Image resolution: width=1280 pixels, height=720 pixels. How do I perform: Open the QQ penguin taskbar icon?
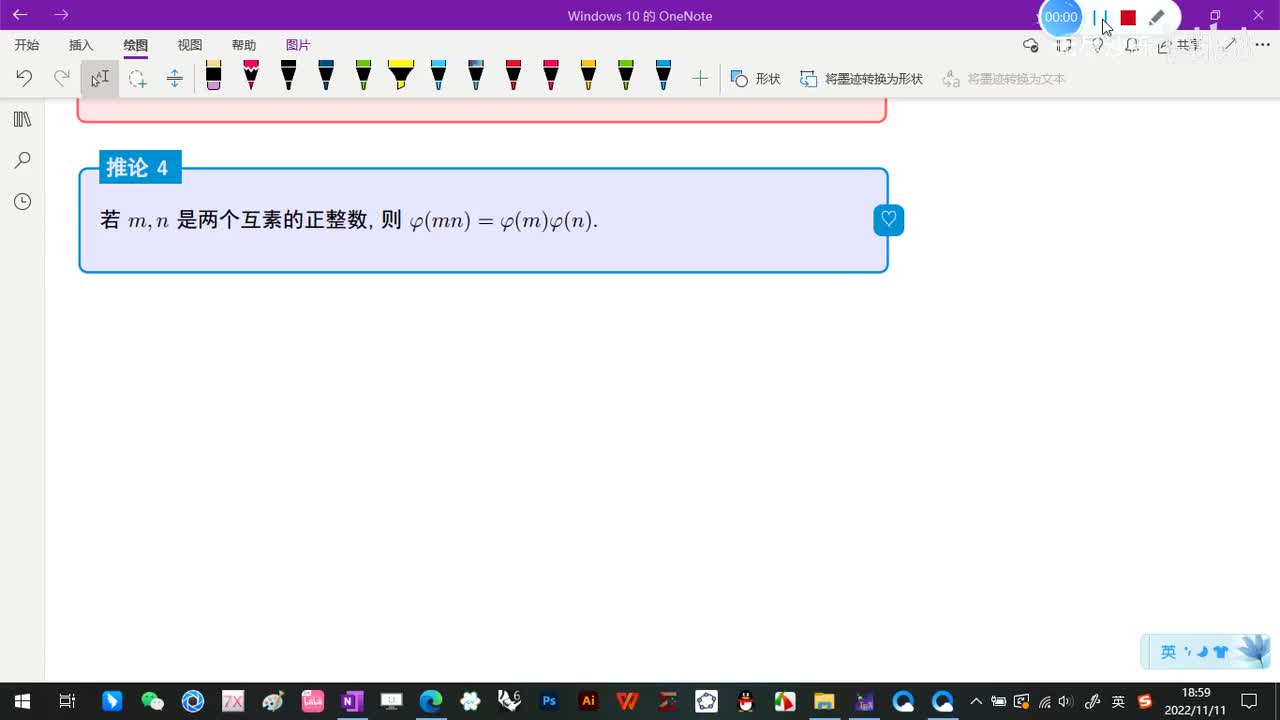(745, 701)
